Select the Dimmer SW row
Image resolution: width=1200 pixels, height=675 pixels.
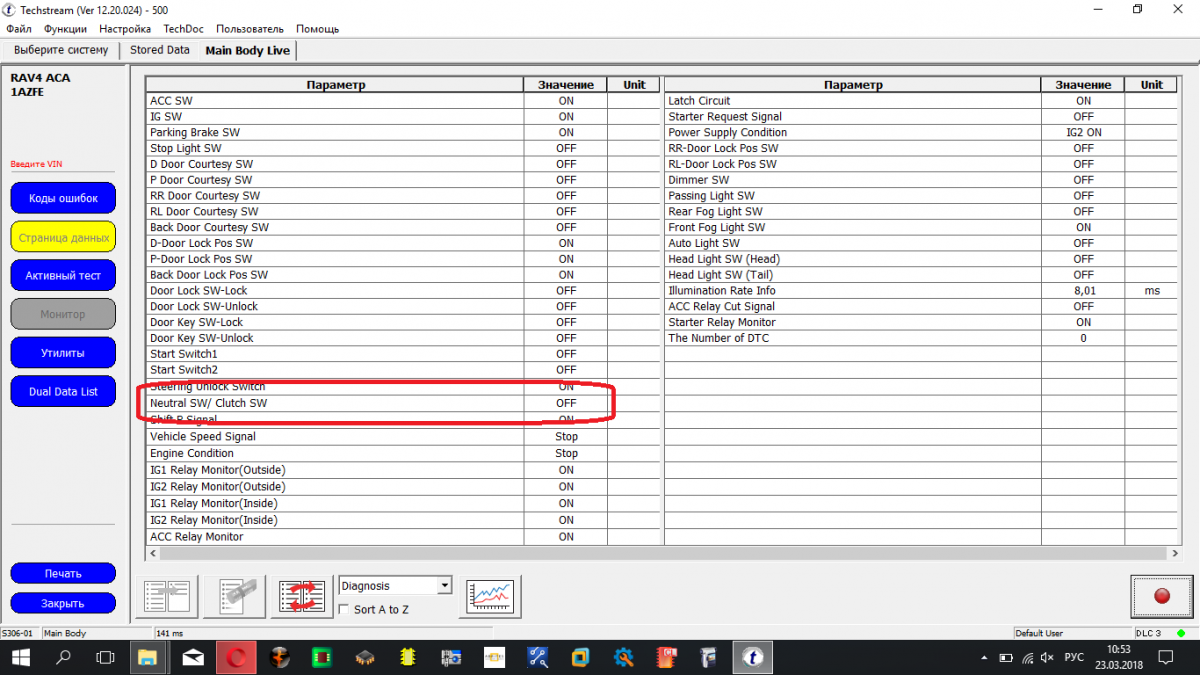coord(922,180)
